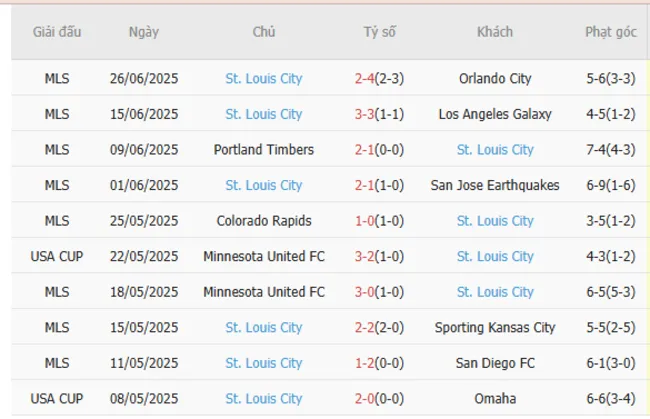650x419 pixels.
Task: Open the 2-4 score against Orlando City
Action: [x=365, y=79]
